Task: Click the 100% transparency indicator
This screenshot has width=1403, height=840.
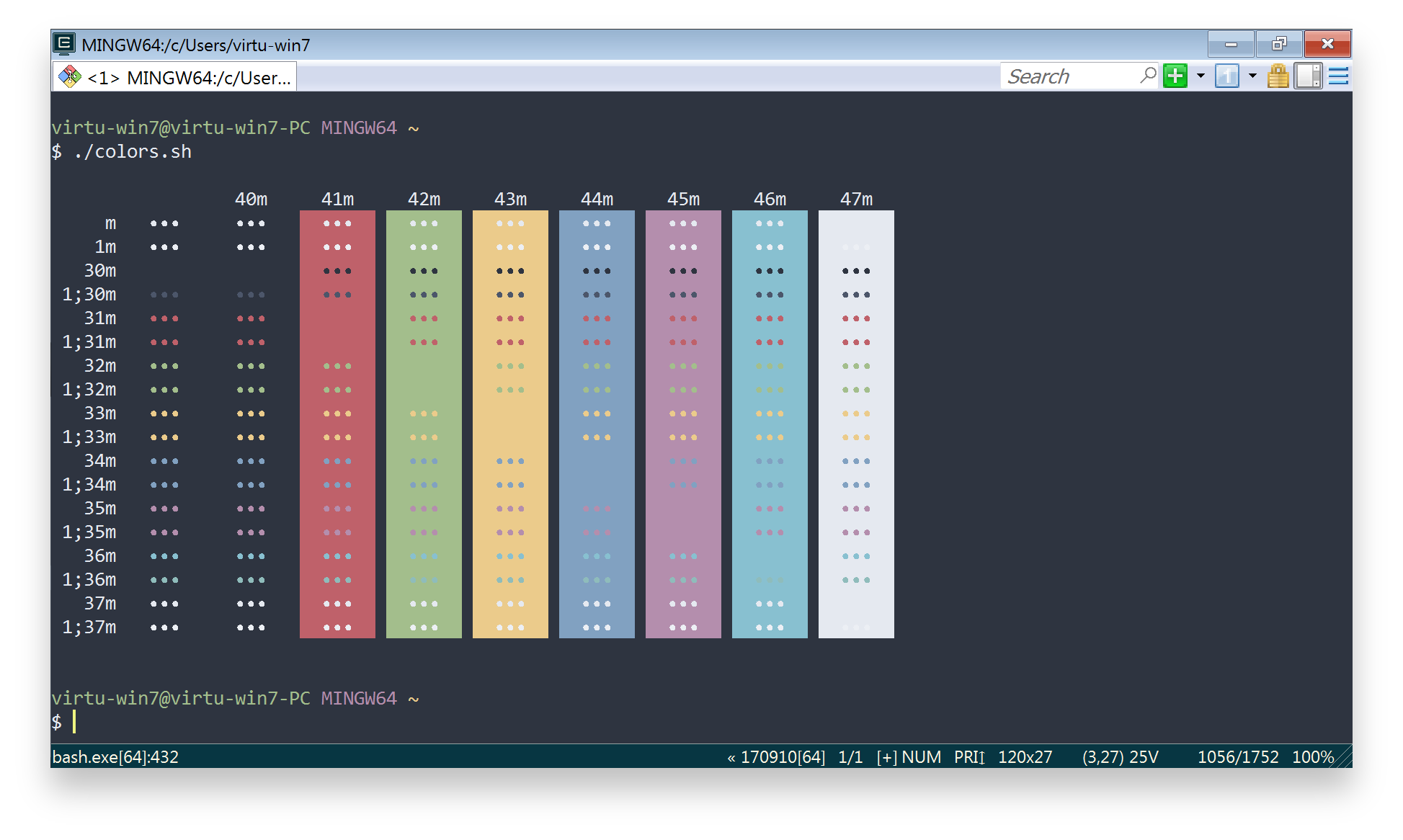Action: pyautogui.click(x=1313, y=757)
